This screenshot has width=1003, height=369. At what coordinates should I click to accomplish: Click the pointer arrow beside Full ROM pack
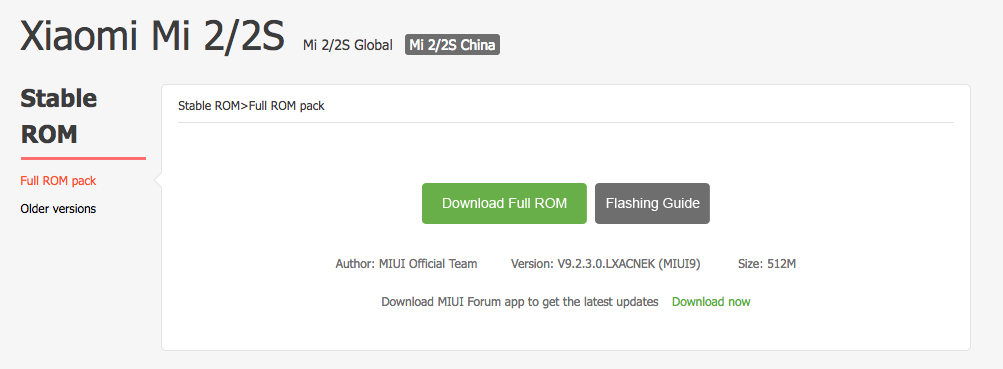click(x=158, y=181)
